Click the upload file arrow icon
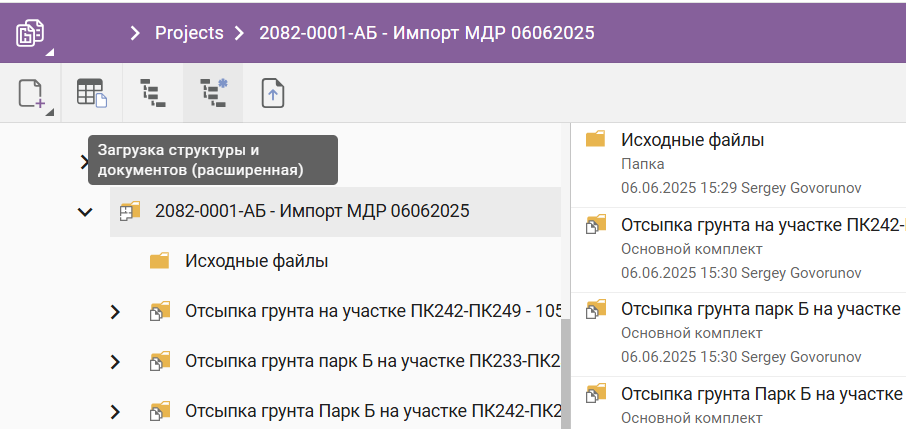906x429 pixels. coord(273,94)
